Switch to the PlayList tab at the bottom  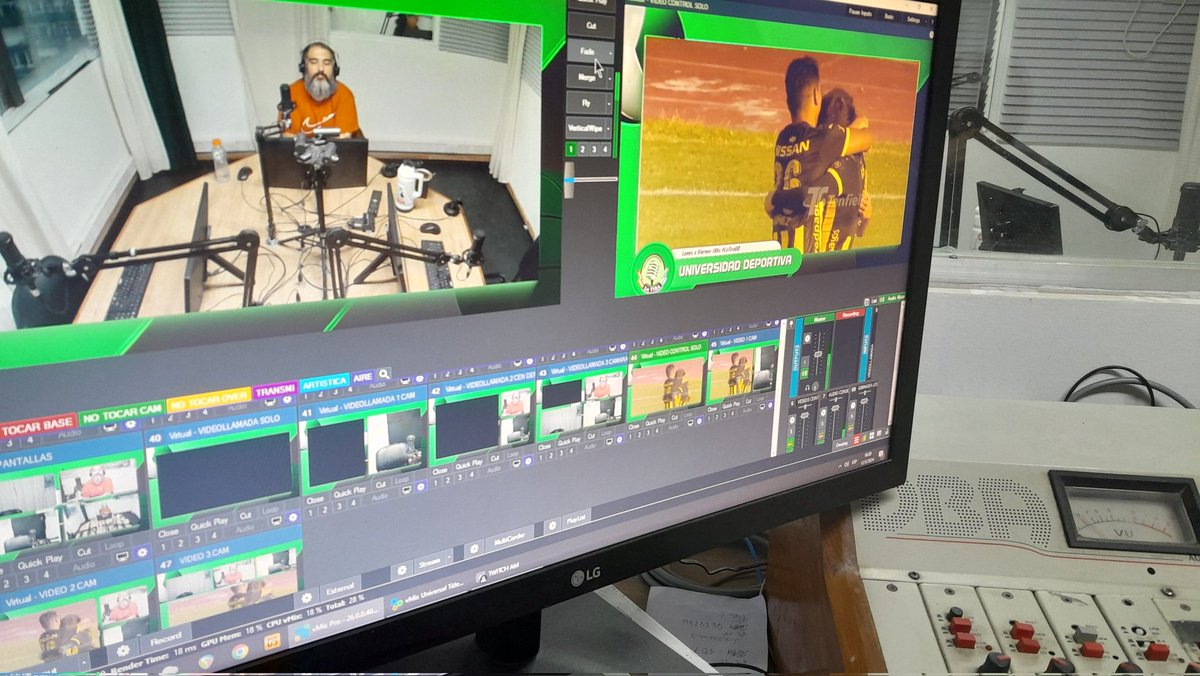point(577,519)
